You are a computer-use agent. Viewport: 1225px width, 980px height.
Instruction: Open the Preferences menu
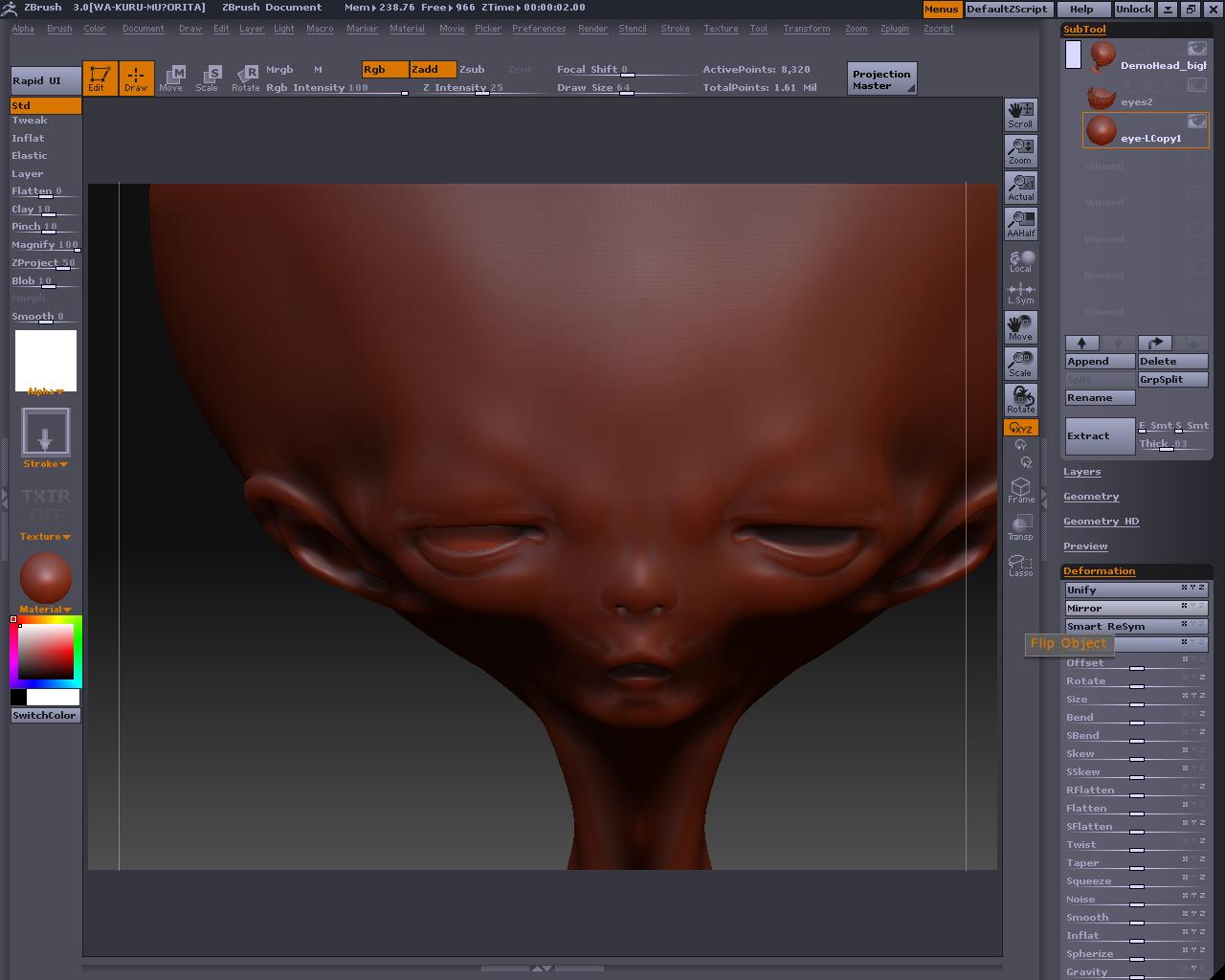(x=539, y=29)
